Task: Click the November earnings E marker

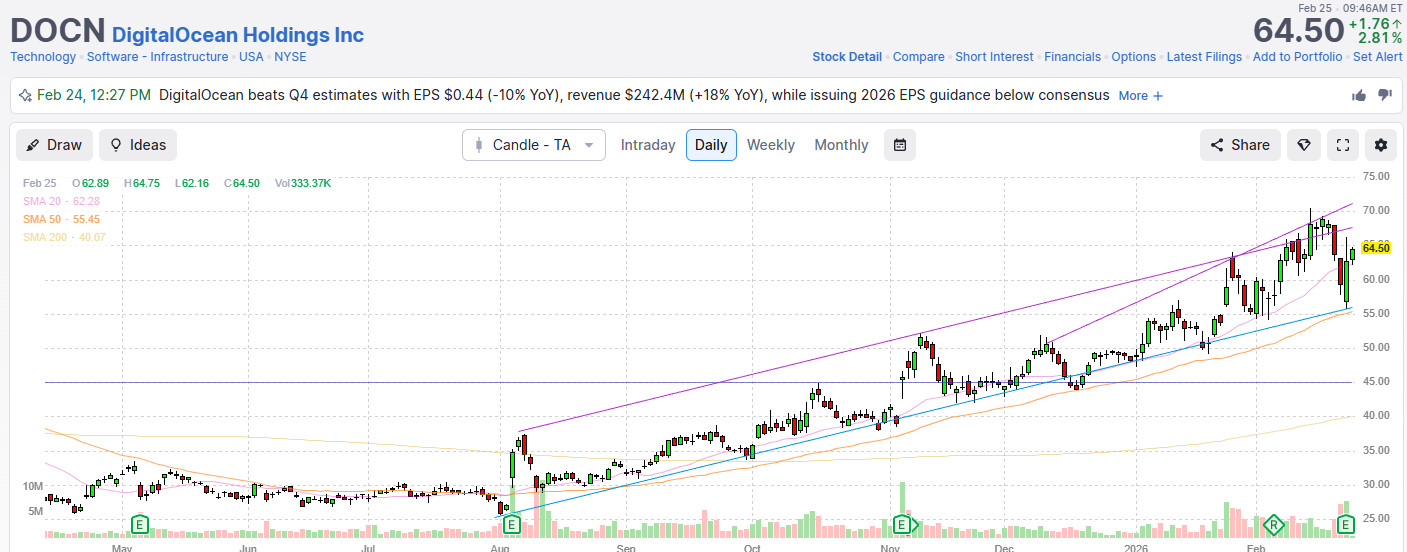Action: tap(903, 524)
